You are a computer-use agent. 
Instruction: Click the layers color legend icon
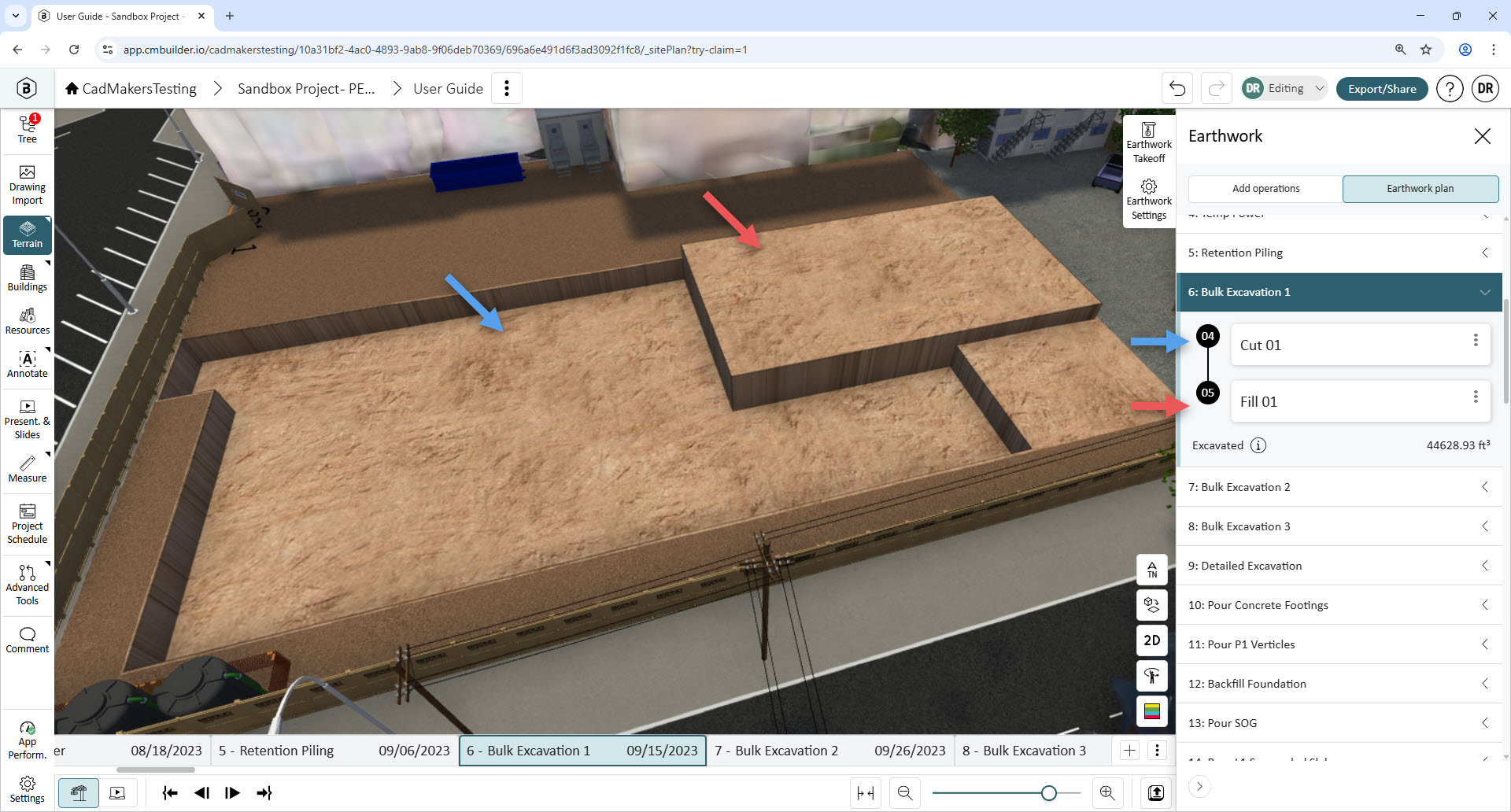(x=1152, y=711)
